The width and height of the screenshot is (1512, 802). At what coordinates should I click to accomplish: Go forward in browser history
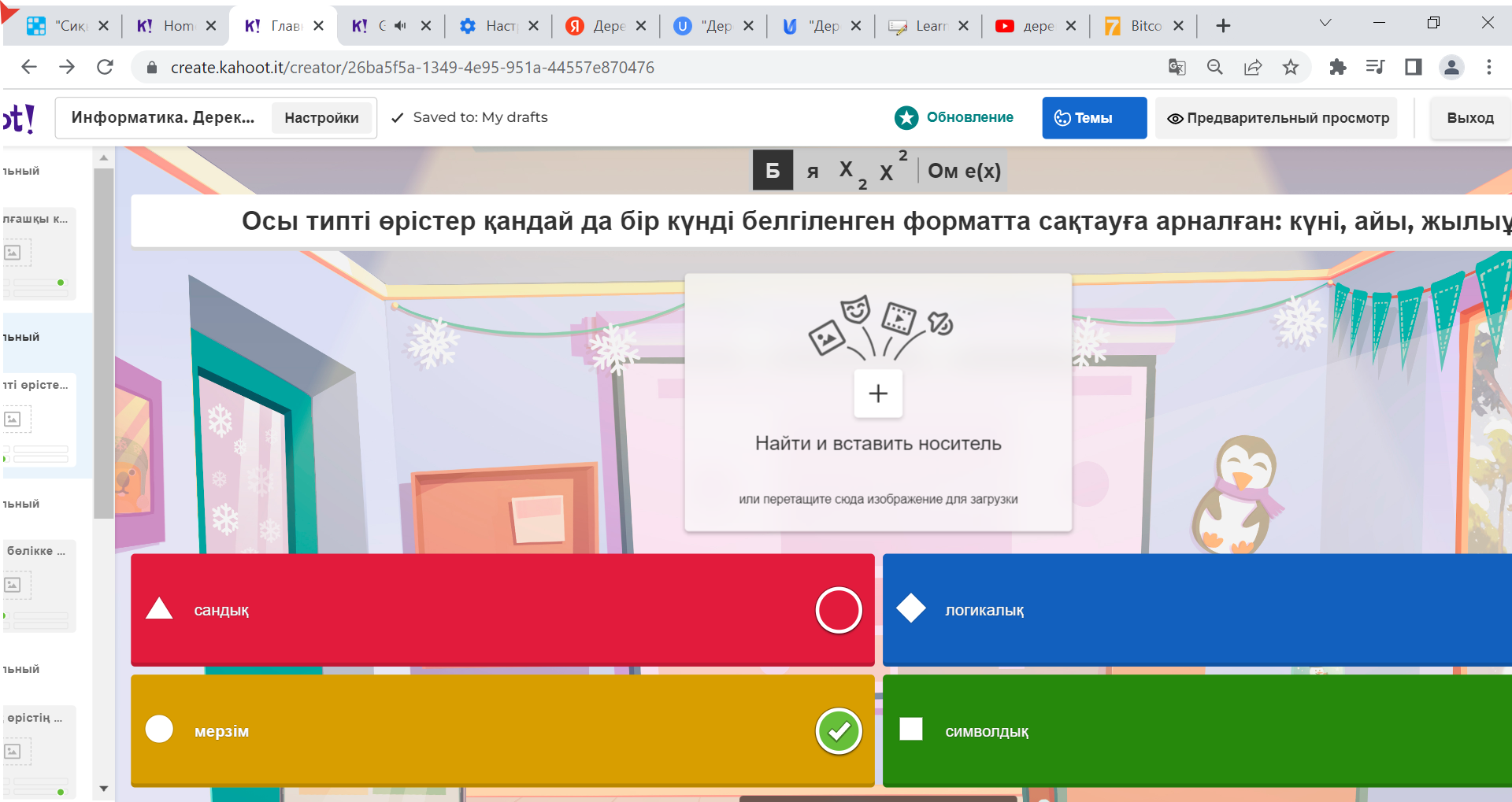pos(67,67)
